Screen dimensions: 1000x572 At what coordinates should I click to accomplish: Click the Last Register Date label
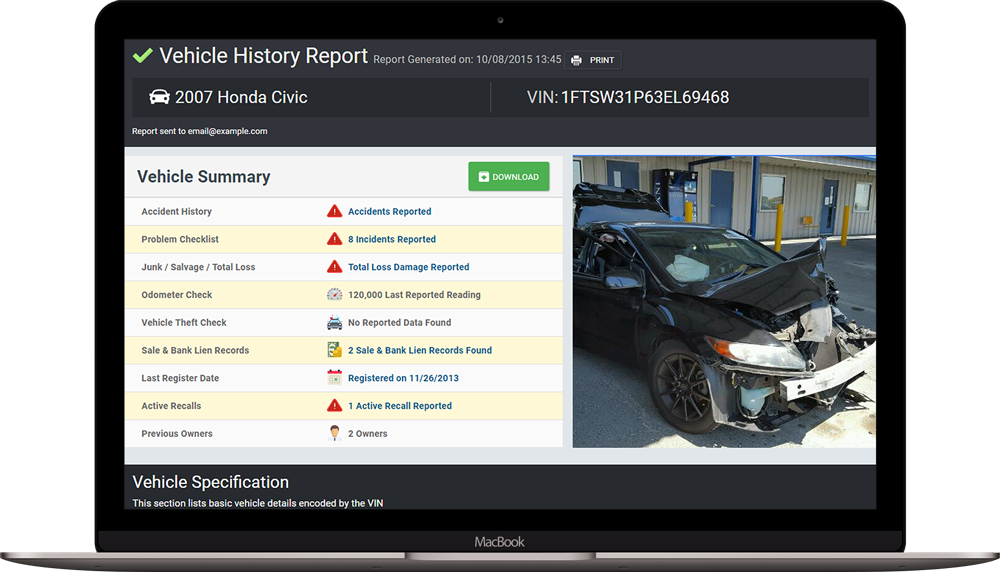coord(180,378)
